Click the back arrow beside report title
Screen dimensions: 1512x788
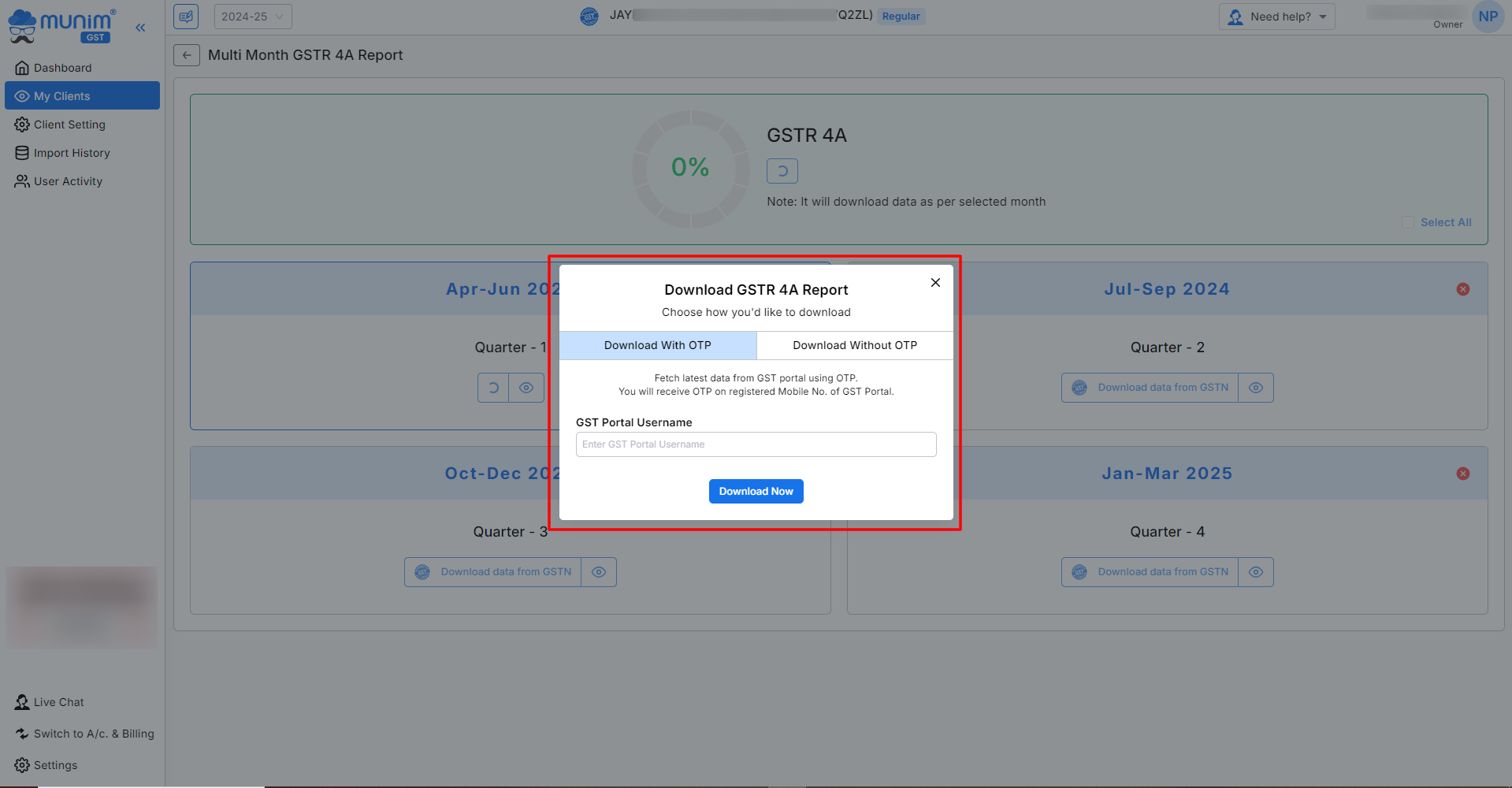(187, 55)
